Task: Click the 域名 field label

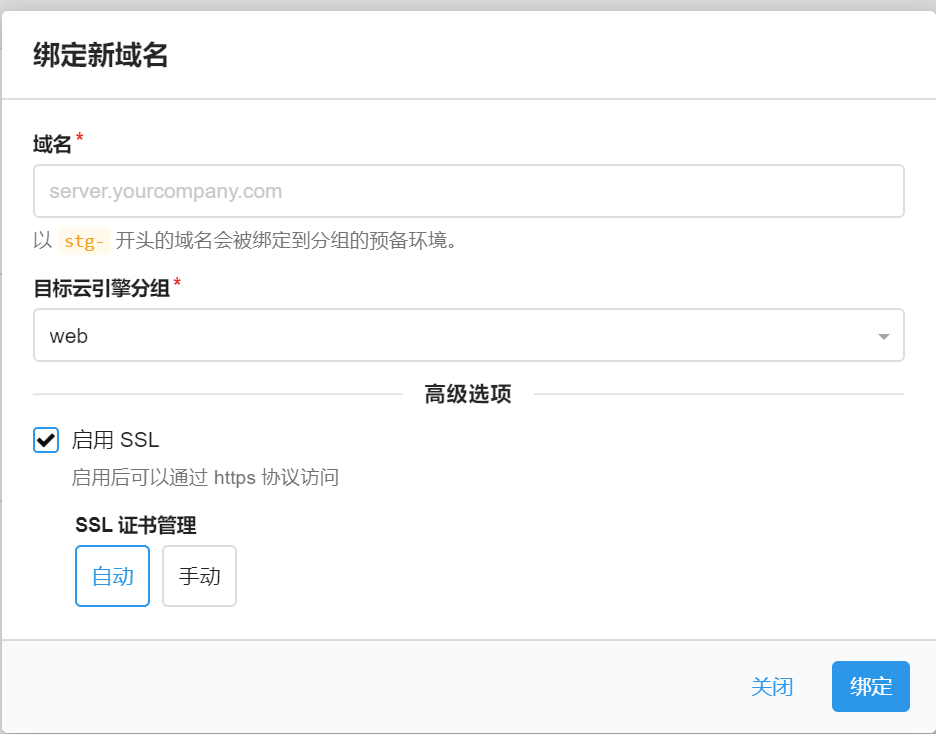Action: click(x=52, y=145)
